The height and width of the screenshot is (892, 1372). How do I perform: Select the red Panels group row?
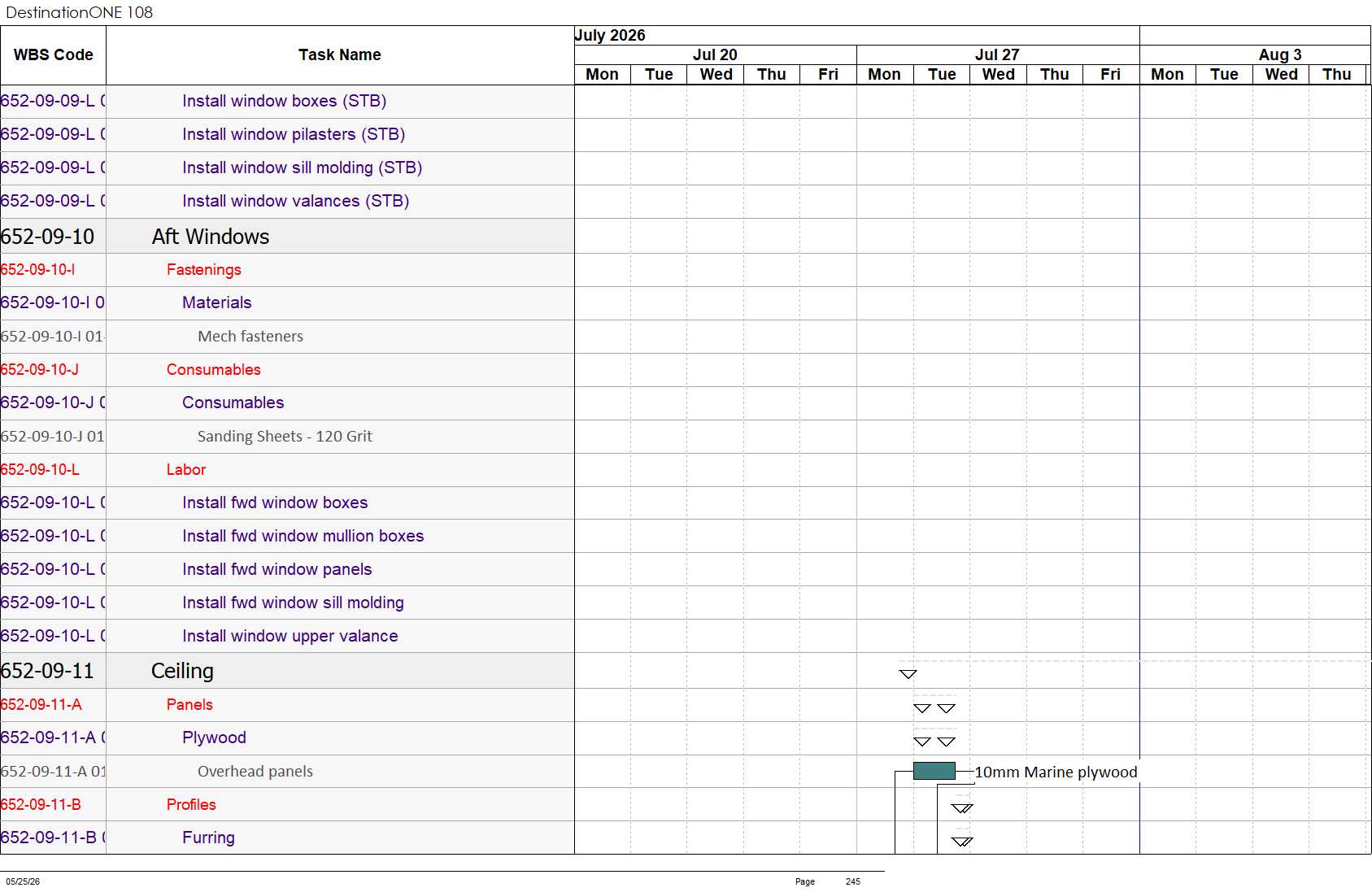pos(287,704)
